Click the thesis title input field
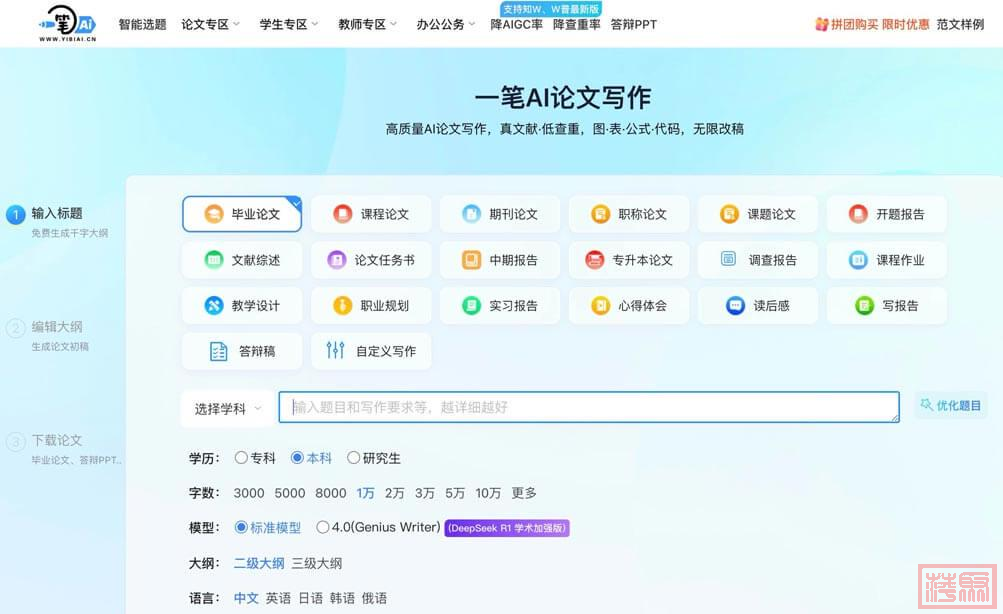 point(588,407)
